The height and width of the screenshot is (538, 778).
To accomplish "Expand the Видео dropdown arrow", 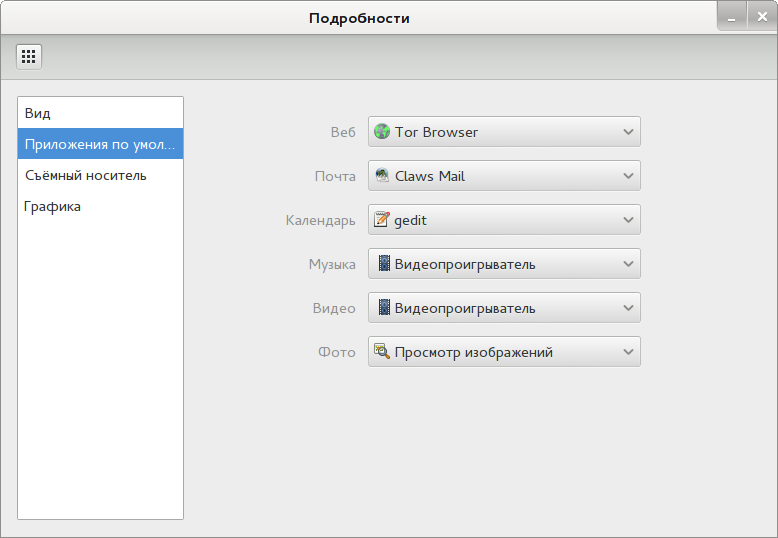I will click(628, 308).
